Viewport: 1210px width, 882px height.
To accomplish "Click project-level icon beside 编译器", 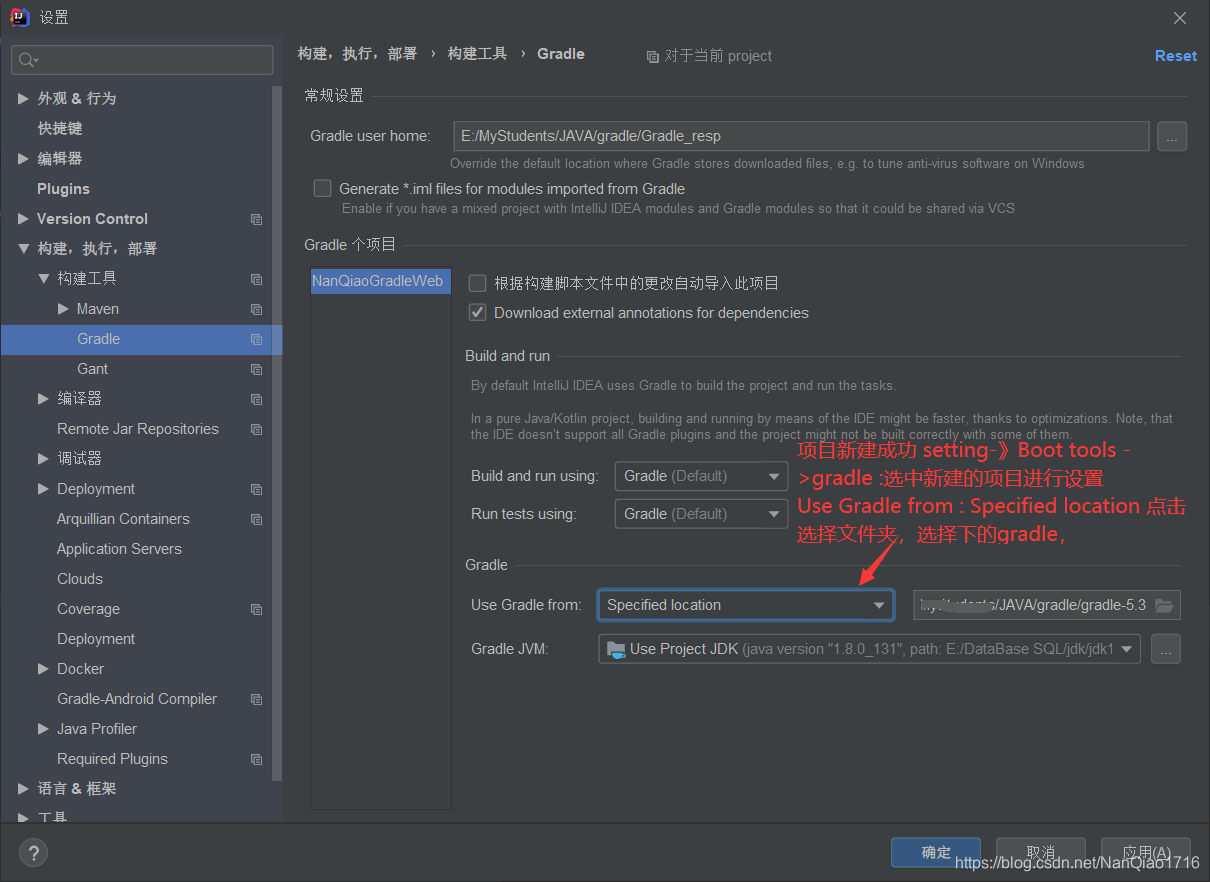I will (257, 399).
